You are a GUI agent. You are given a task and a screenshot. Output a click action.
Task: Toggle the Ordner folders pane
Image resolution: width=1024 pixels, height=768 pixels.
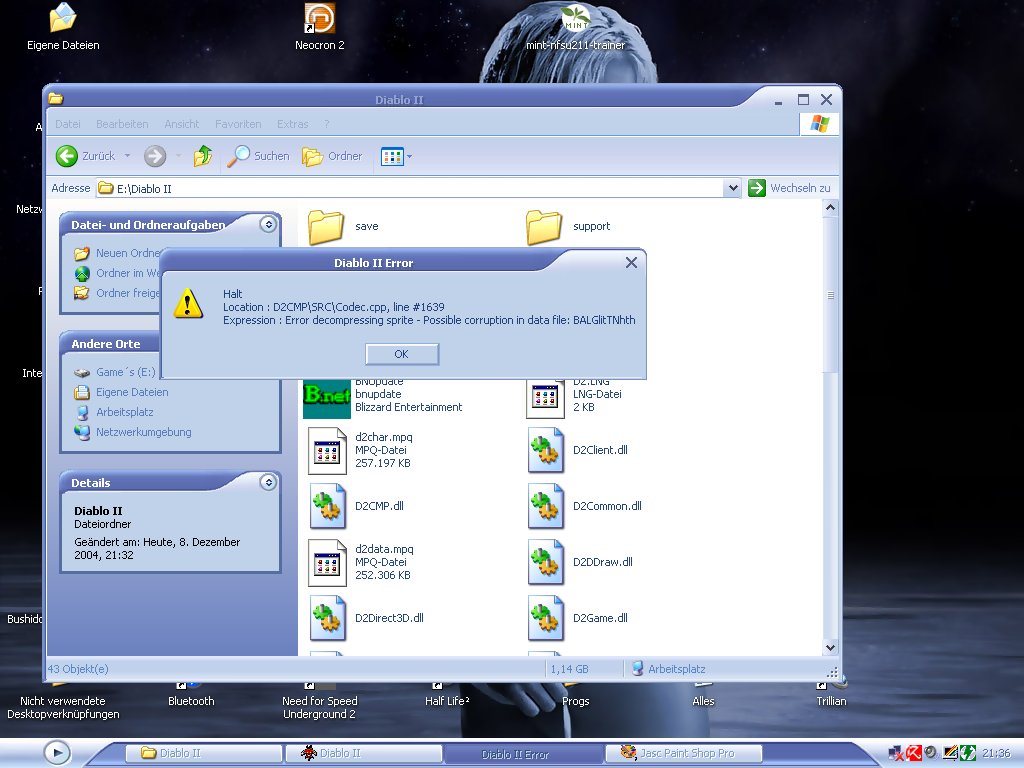332,156
